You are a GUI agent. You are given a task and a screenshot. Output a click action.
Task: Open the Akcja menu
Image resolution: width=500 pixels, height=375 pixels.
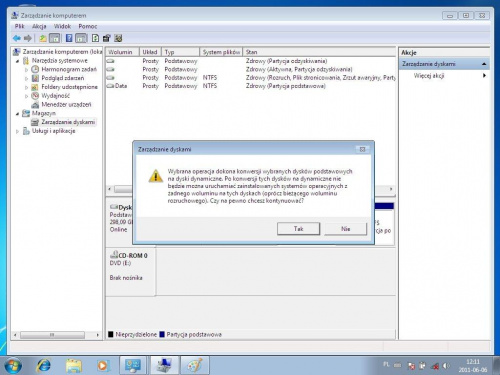(x=39, y=26)
